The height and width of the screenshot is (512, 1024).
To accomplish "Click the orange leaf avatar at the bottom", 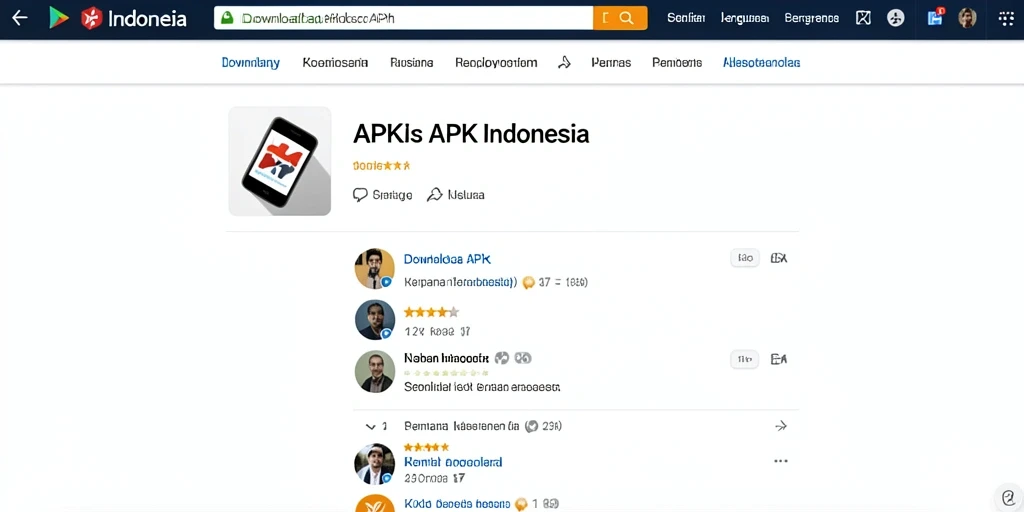I will pyautogui.click(x=374, y=504).
